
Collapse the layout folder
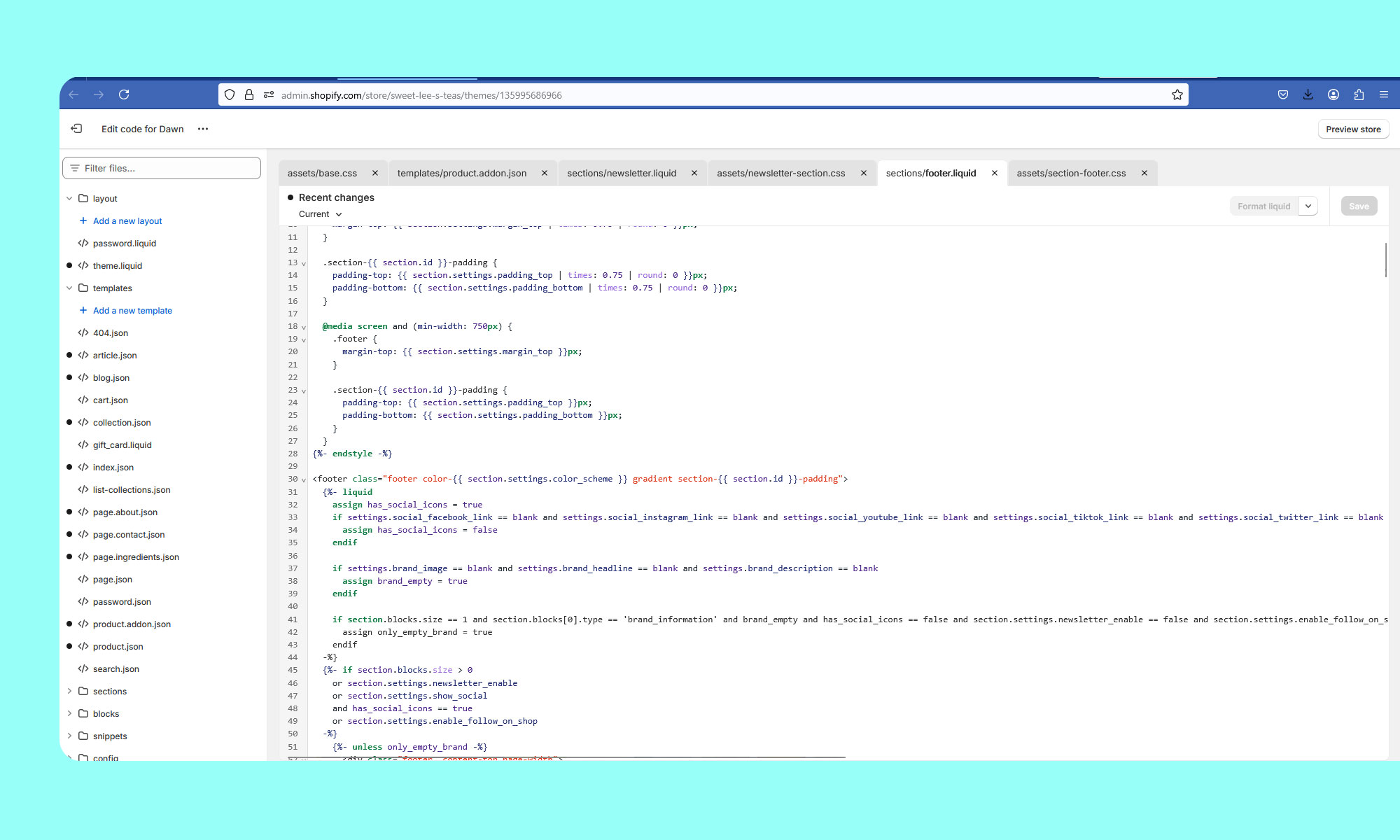click(69, 199)
